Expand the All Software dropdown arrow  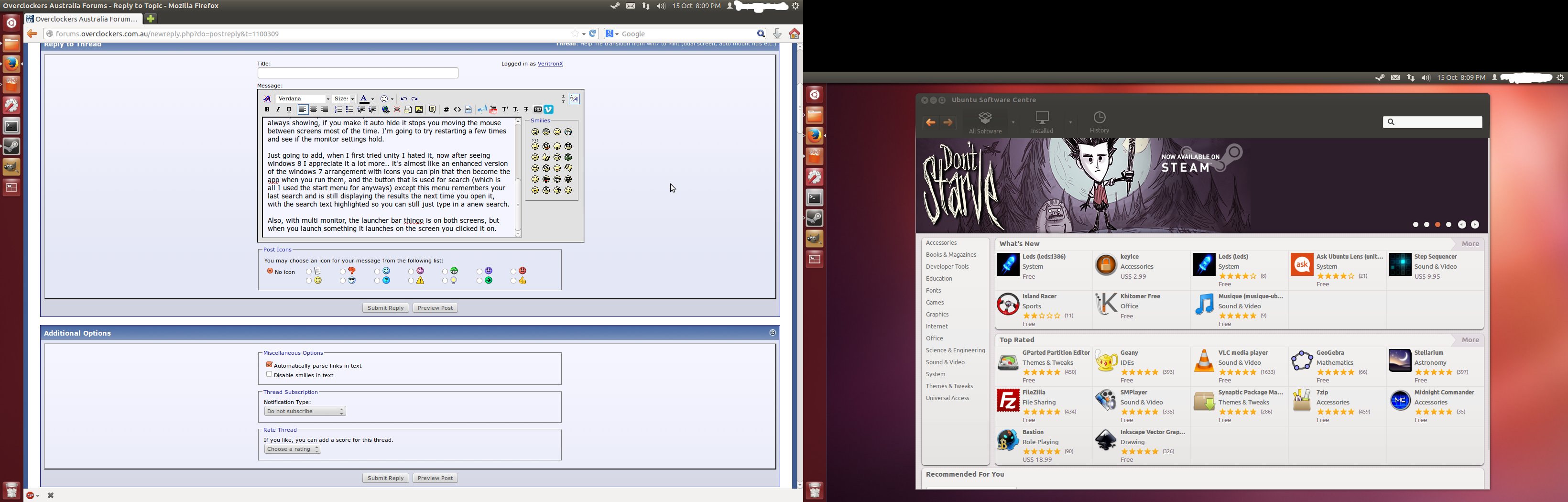pyautogui.click(x=1013, y=123)
